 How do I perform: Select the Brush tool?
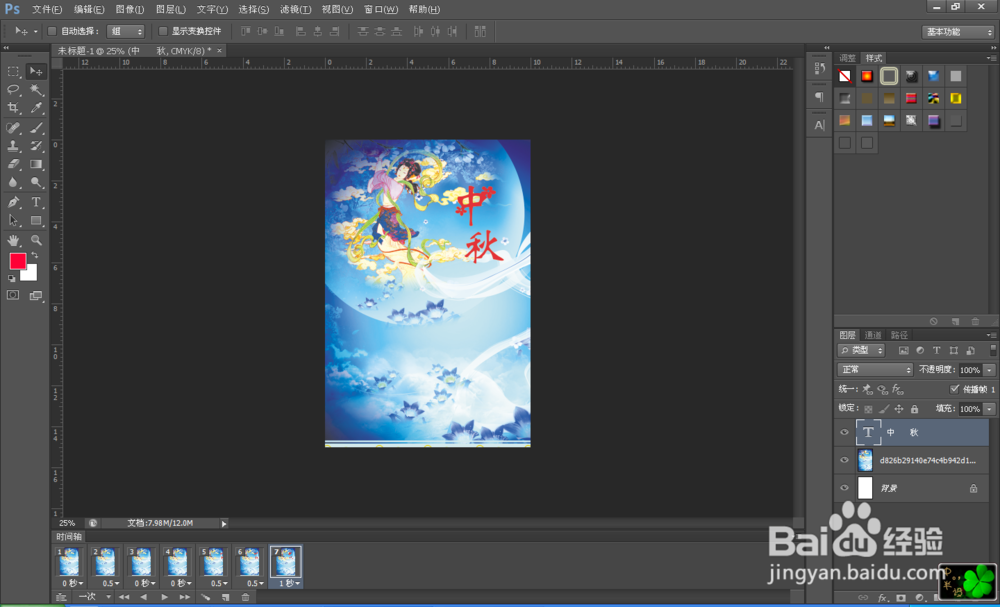tap(36, 128)
